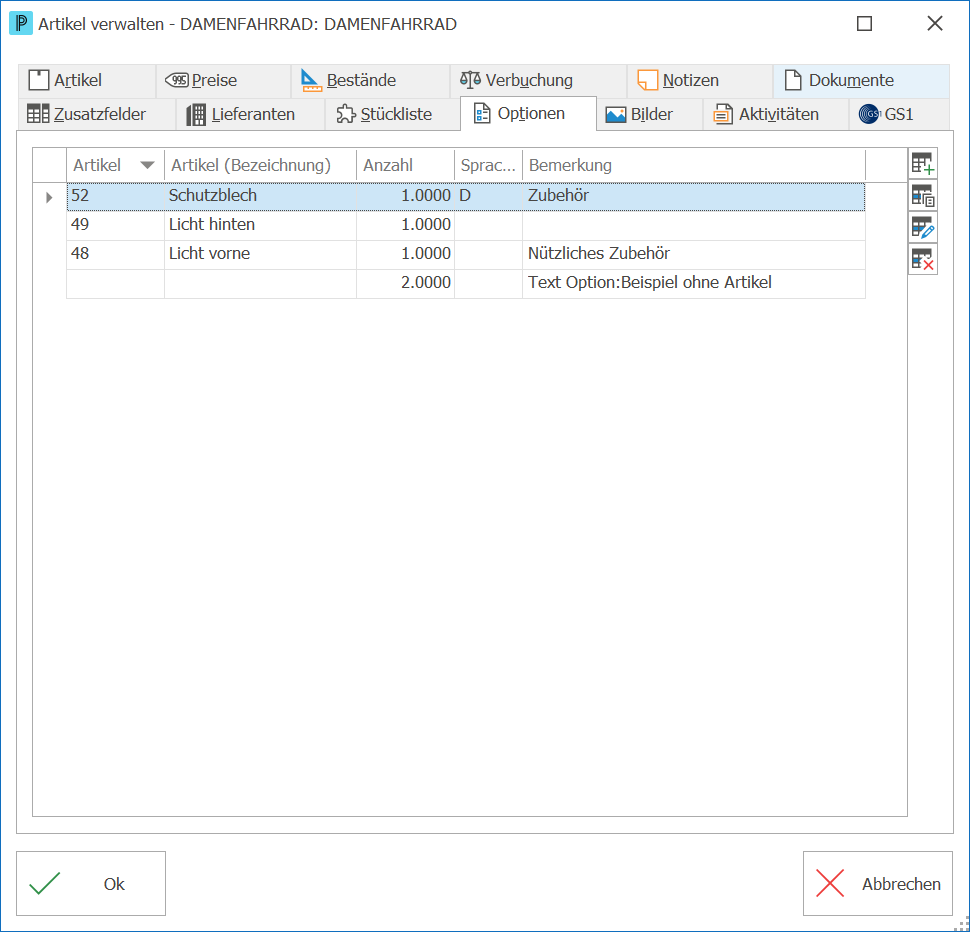Image resolution: width=970 pixels, height=932 pixels.
Task: Click the 2.0000 quantity cell
Action: pos(405,283)
